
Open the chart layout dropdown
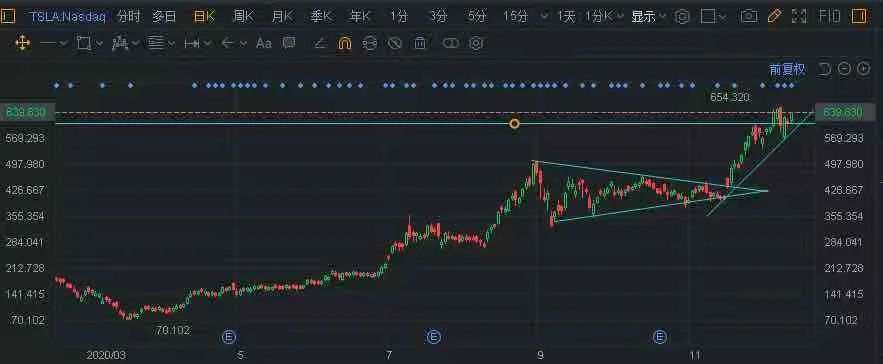(x=713, y=17)
